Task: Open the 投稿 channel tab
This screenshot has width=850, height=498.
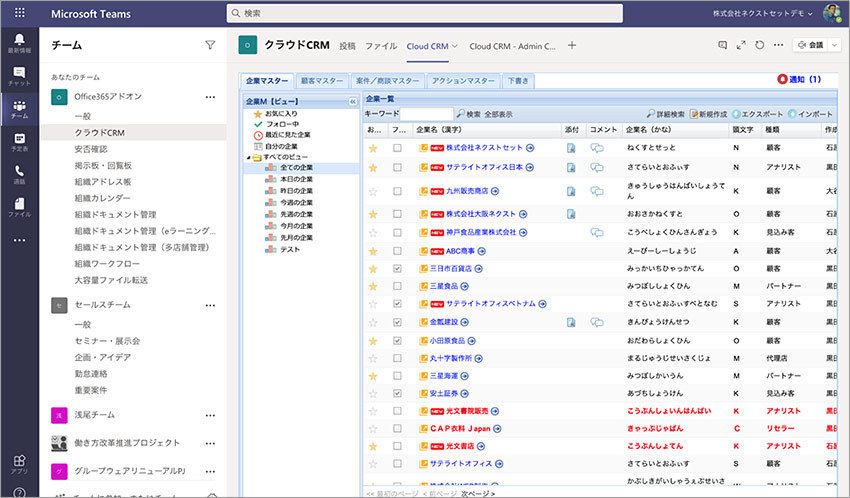Action: [x=347, y=46]
